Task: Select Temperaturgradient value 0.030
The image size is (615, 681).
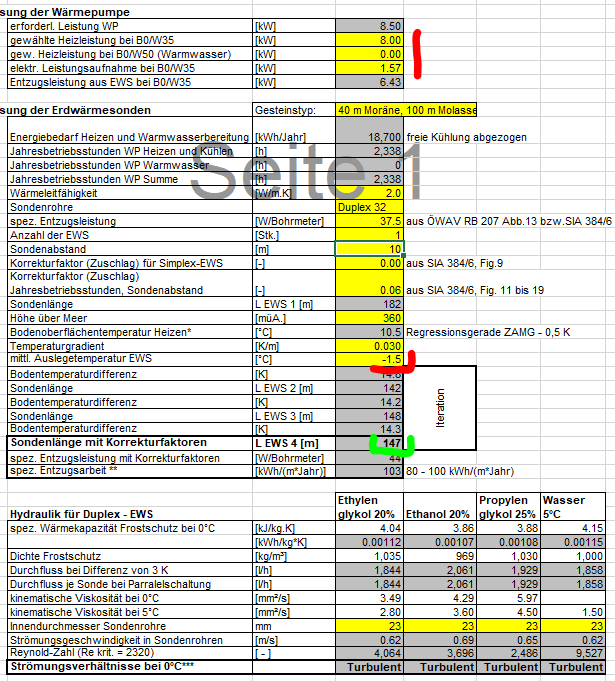Action: pyautogui.click(x=370, y=346)
